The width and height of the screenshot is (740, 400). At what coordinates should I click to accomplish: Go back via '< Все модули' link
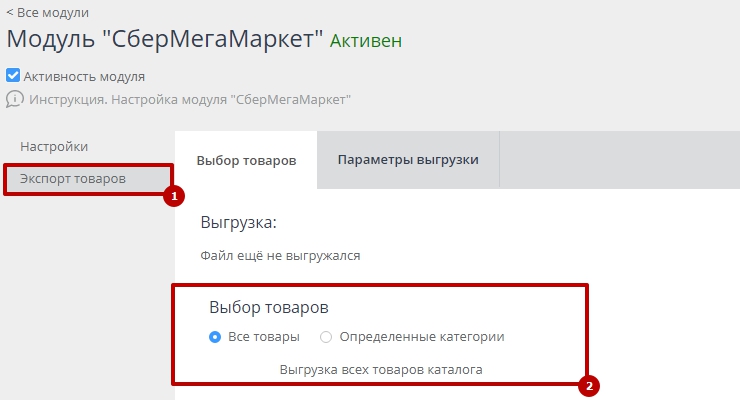click(47, 13)
